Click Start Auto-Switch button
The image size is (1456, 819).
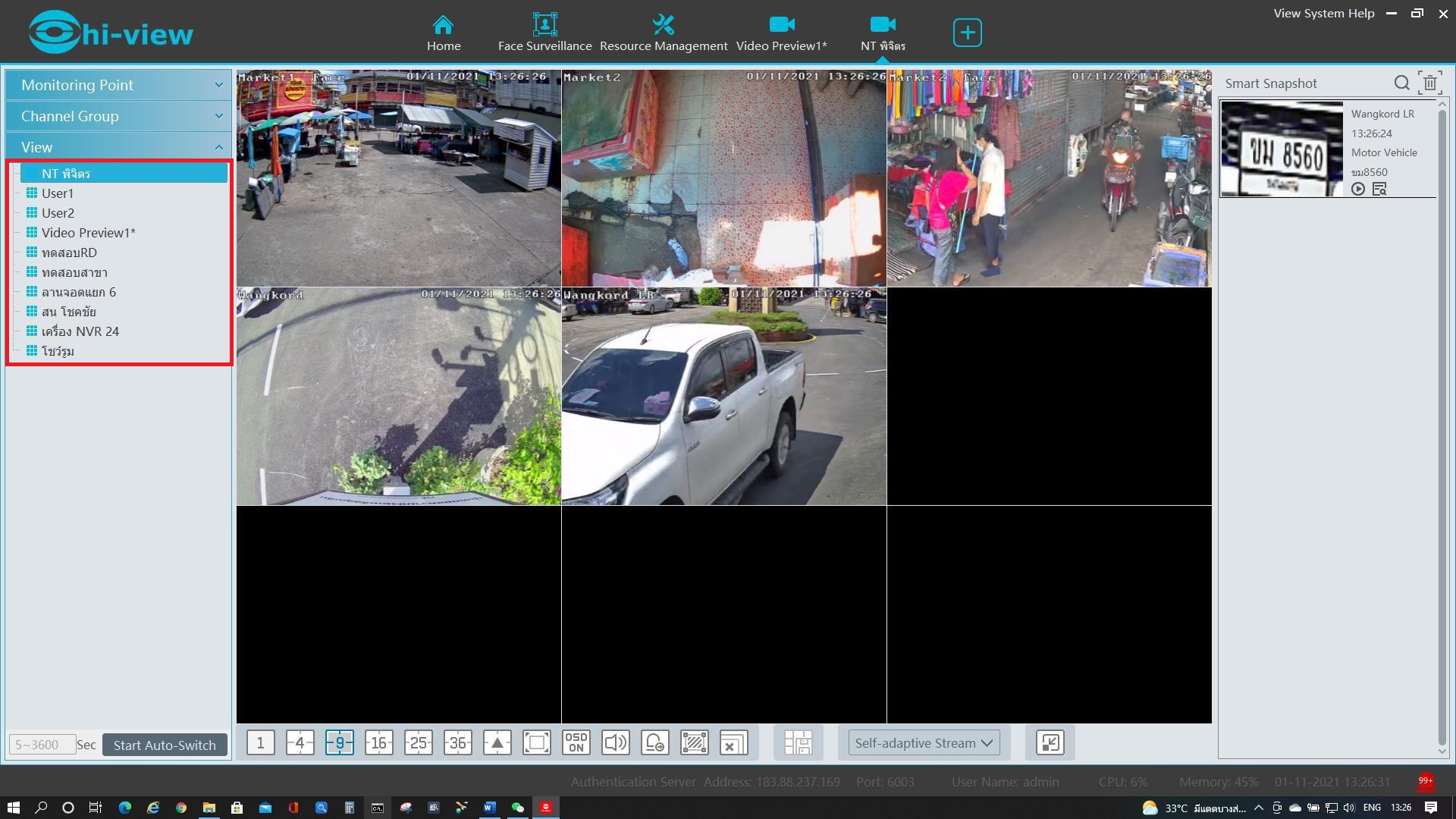tap(165, 745)
